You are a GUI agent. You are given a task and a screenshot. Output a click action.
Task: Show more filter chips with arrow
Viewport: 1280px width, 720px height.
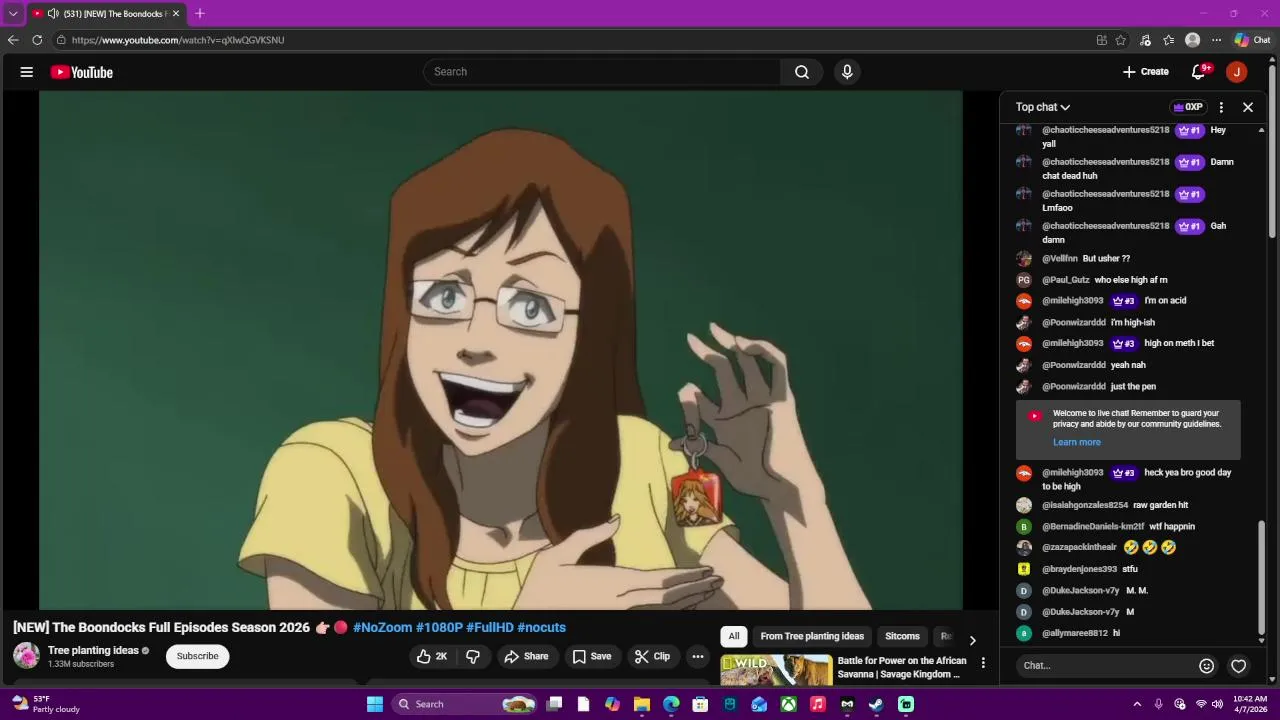click(972, 639)
